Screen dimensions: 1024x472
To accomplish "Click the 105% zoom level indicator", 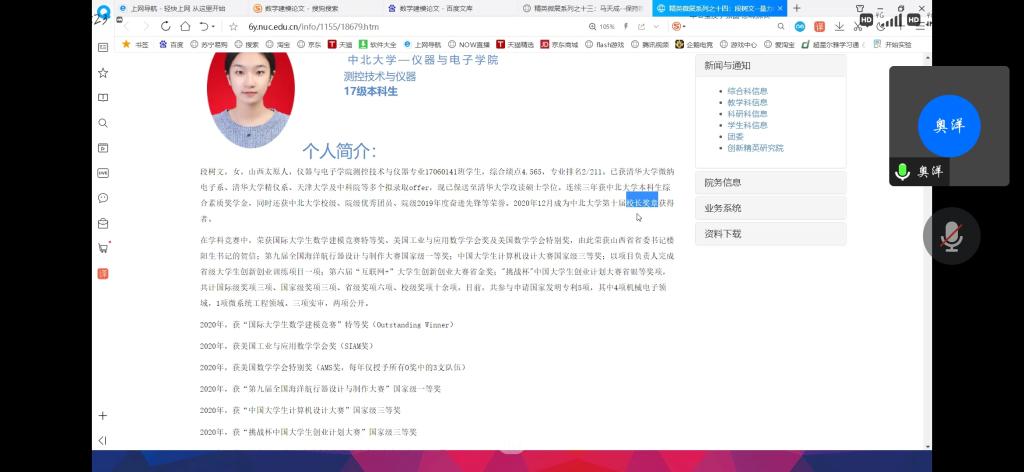I will (x=605, y=26).
